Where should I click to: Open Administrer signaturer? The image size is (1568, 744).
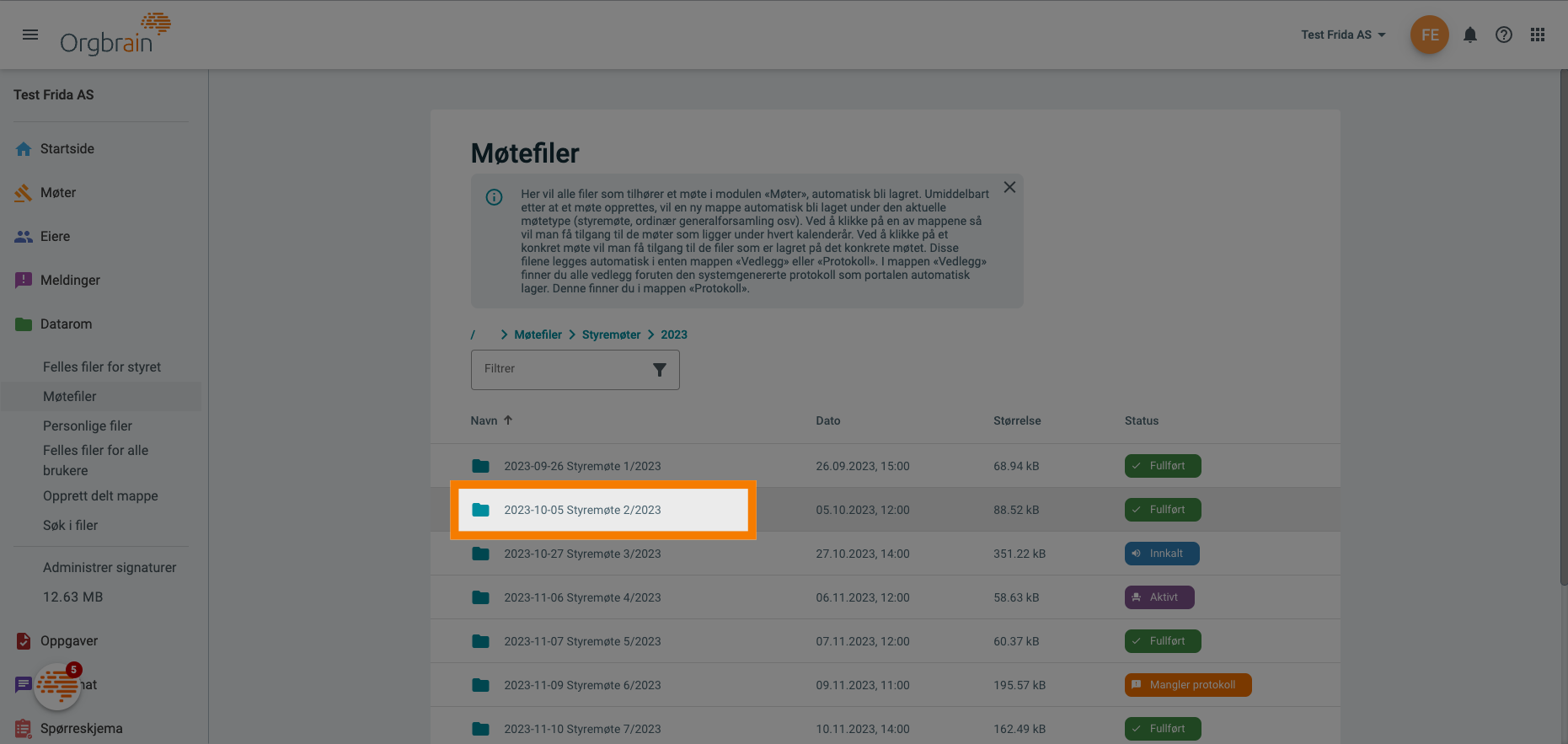tap(110, 567)
